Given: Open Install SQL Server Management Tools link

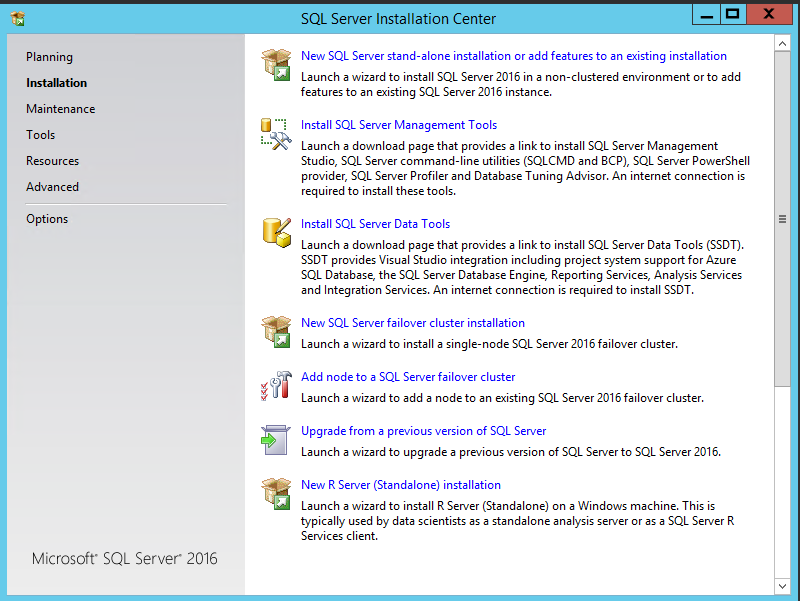Looking at the screenshot, I should [x=398, y=124].
